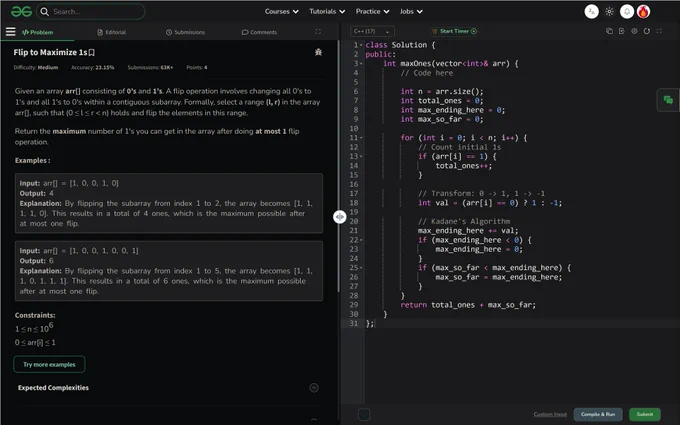Click line number 31 in gutter
The width and height of the screenshot is (680, 425).
pyautogui.click(x=354, y=324)
